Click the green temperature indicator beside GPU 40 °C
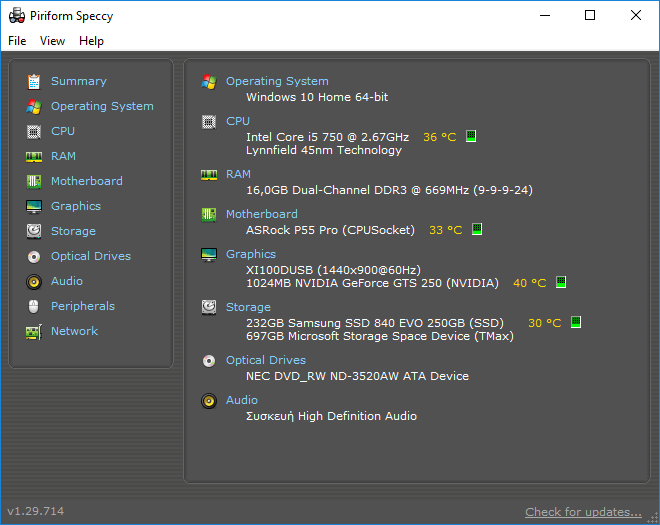This screenshot has width=660, height=525. pyautogui.click(x=561, y=282)
